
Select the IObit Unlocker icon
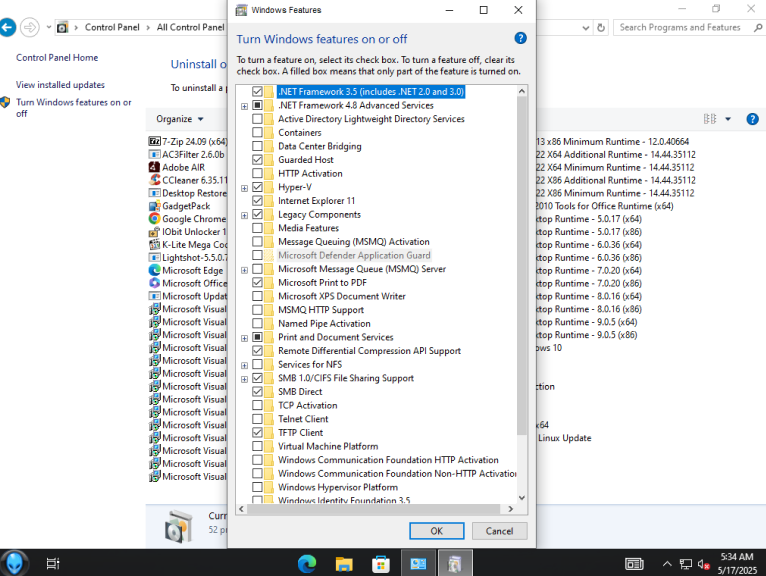click(154, 232)
